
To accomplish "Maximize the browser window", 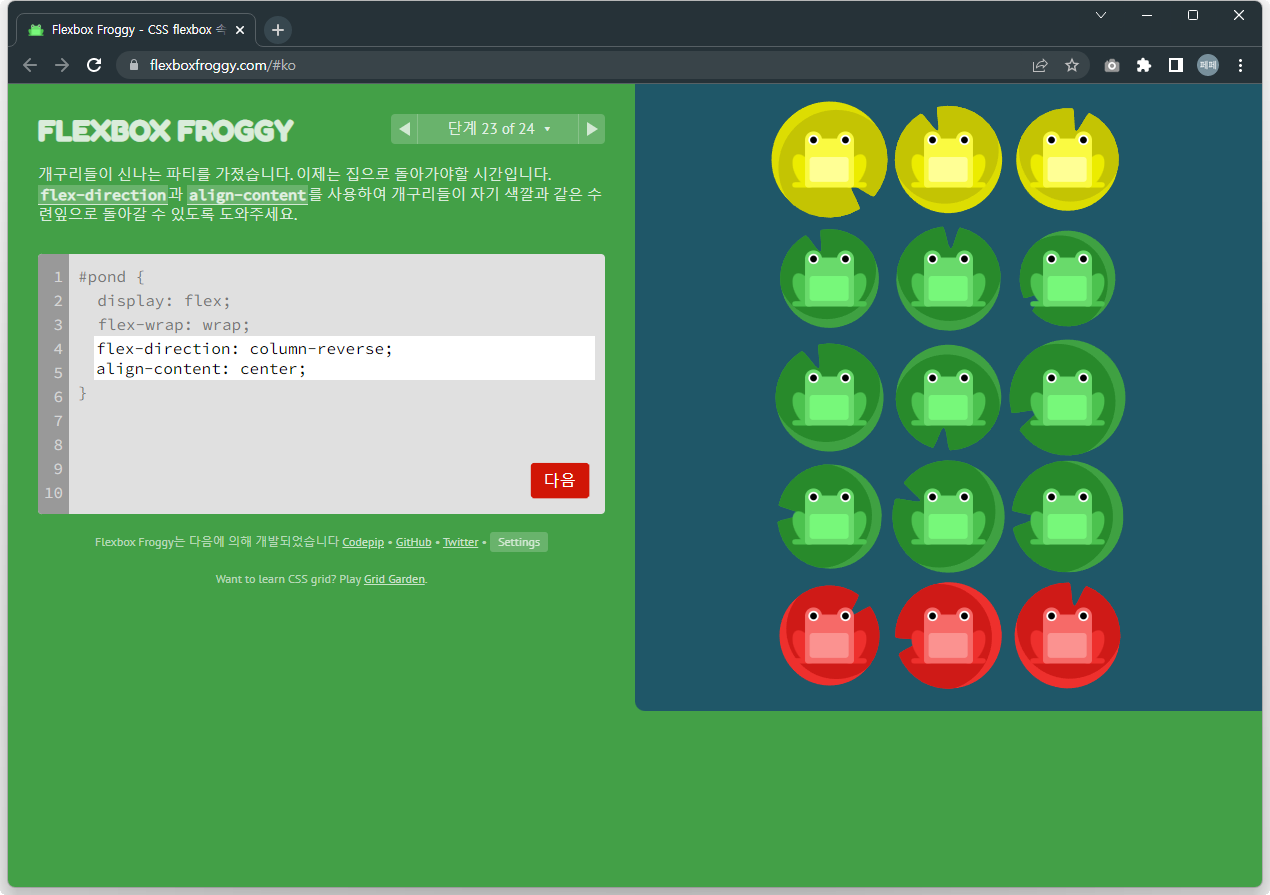I will (1193, 15).
